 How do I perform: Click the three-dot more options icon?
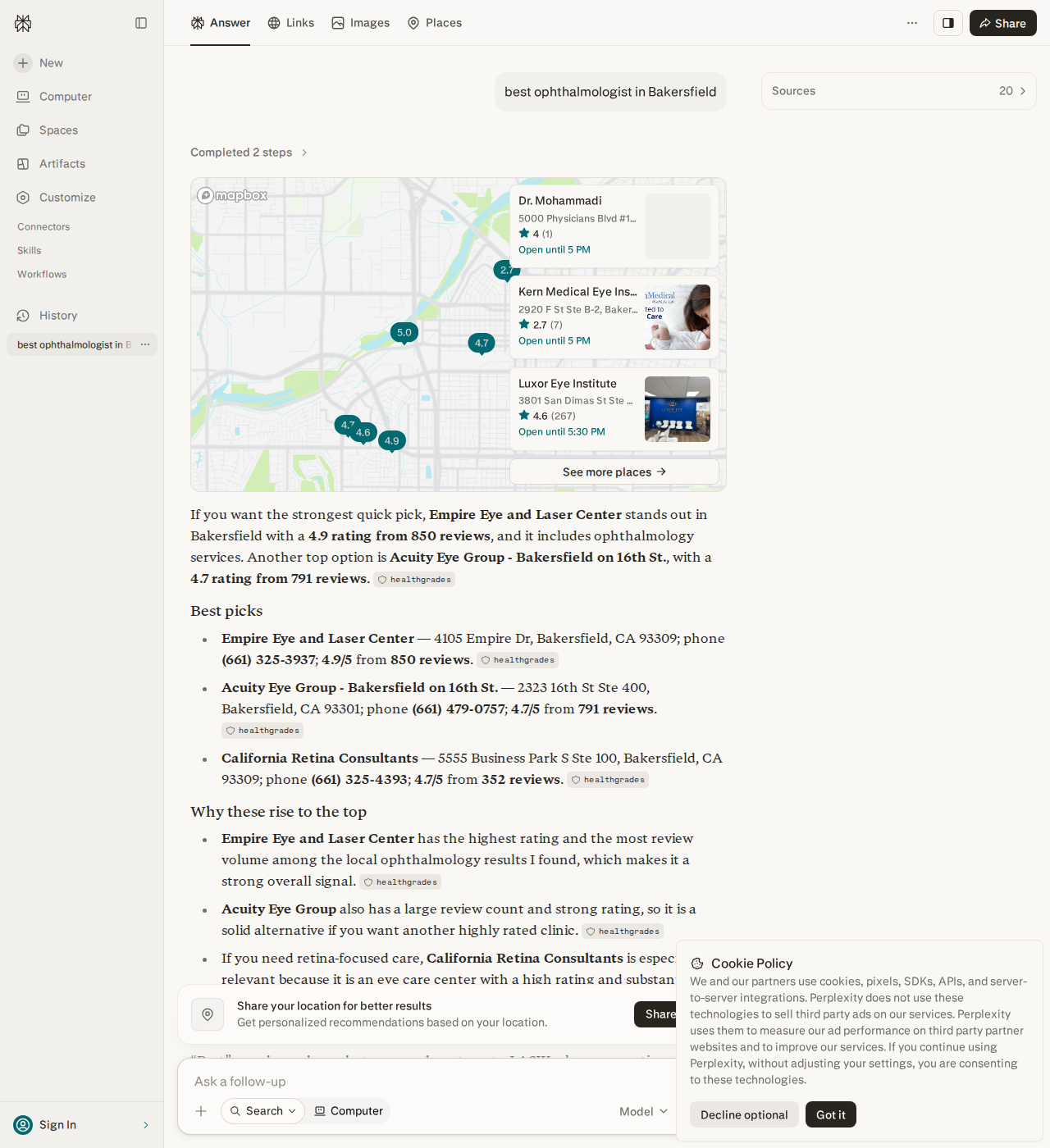pos(912,23)
